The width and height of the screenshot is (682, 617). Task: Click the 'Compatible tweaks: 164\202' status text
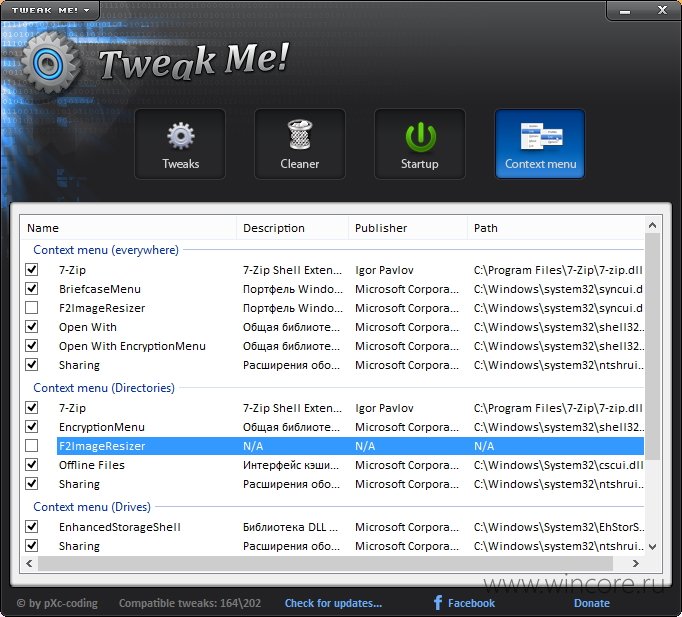point(190,603)
